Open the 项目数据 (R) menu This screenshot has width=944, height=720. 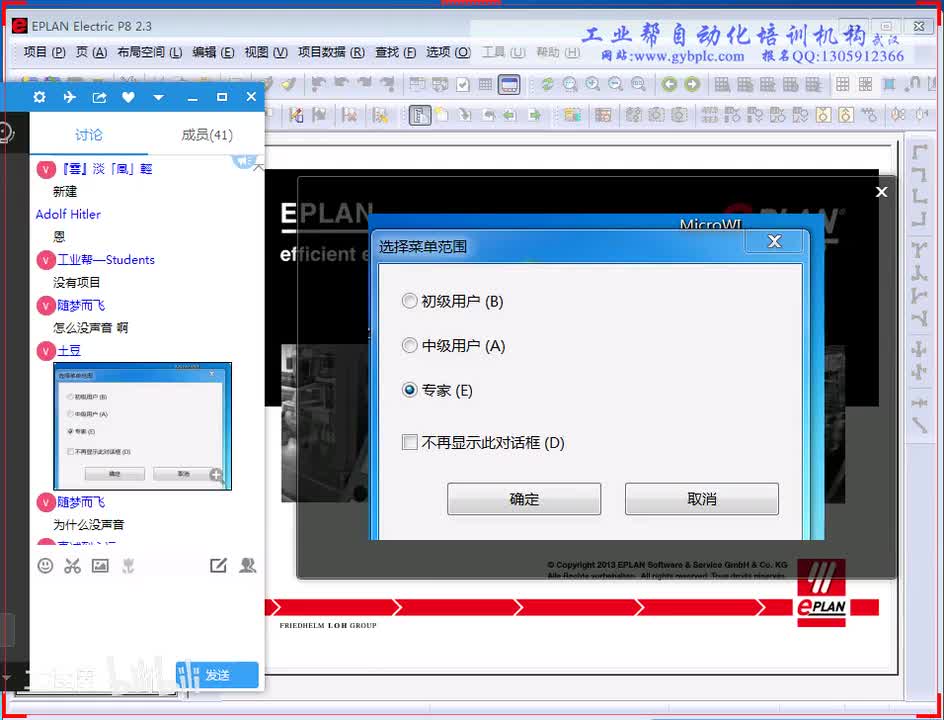point(331,52)
